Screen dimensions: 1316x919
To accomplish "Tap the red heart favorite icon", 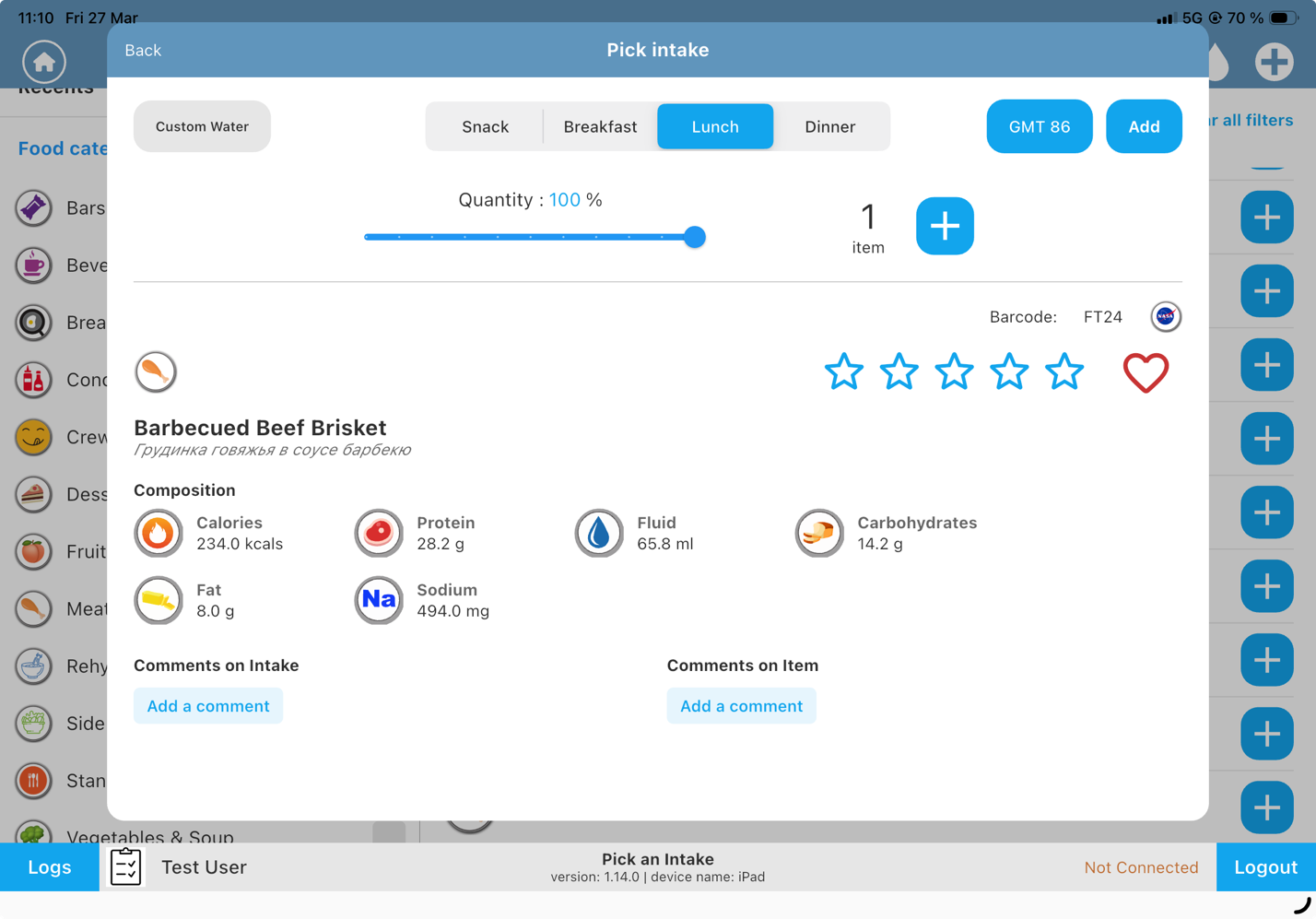I will (x=1146, y=372).
